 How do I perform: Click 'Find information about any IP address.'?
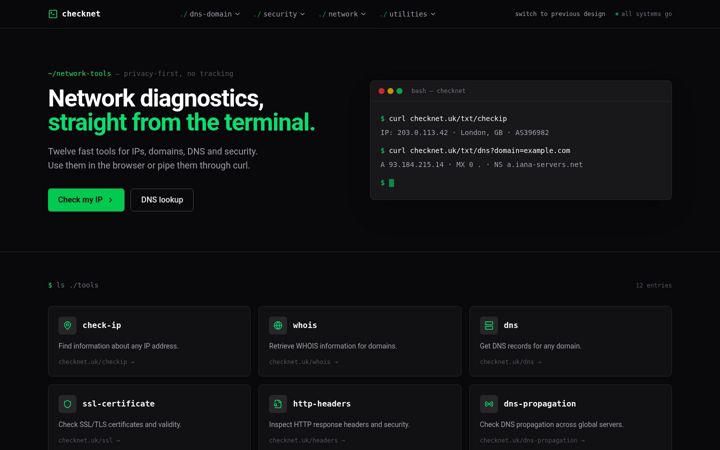coord(118,346)
